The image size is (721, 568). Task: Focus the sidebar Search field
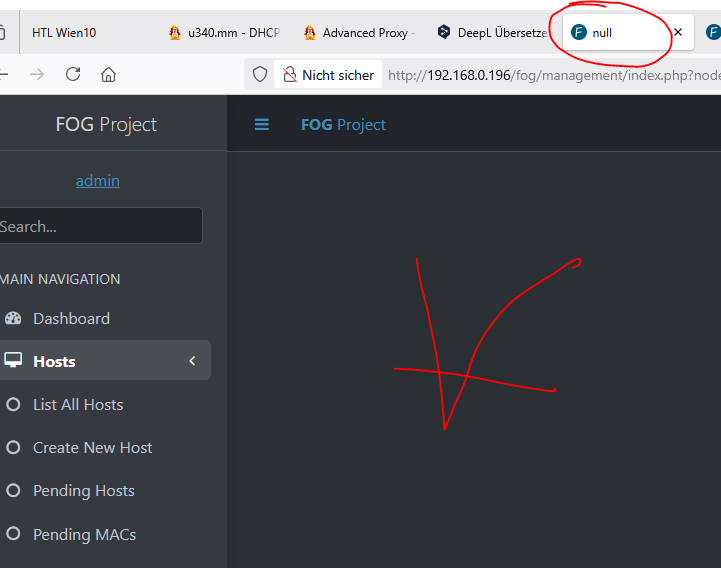[x=99, y=225]
